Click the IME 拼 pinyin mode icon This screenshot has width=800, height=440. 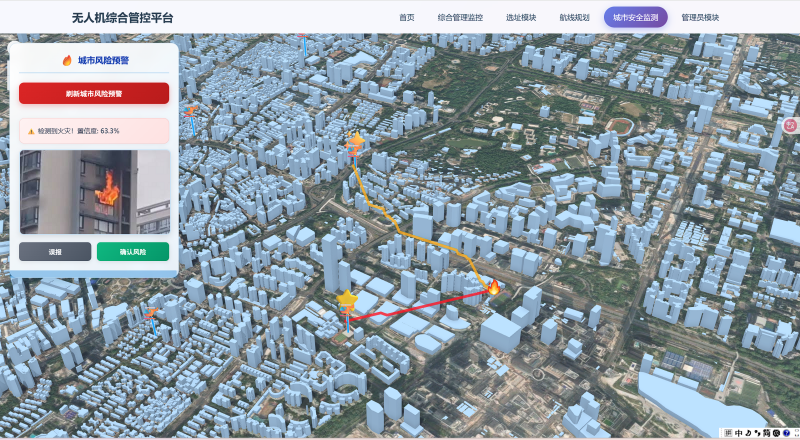point(728,433)
